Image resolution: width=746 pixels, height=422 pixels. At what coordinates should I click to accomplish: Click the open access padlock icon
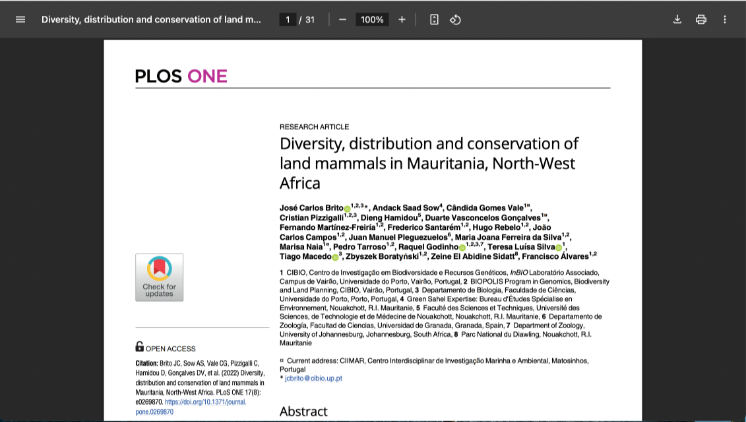click(x=140, y=347)
